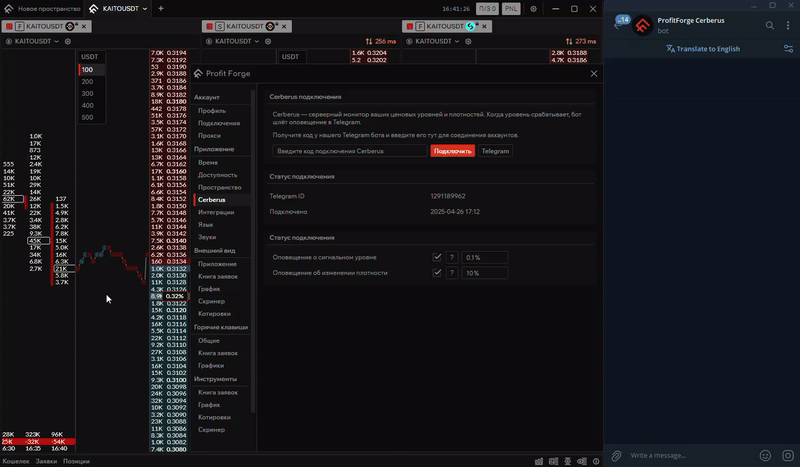The height and width of the screenshot is (467, 800).
Task: Click Translate to English in Telegram
Action: [x=703, y=49]
